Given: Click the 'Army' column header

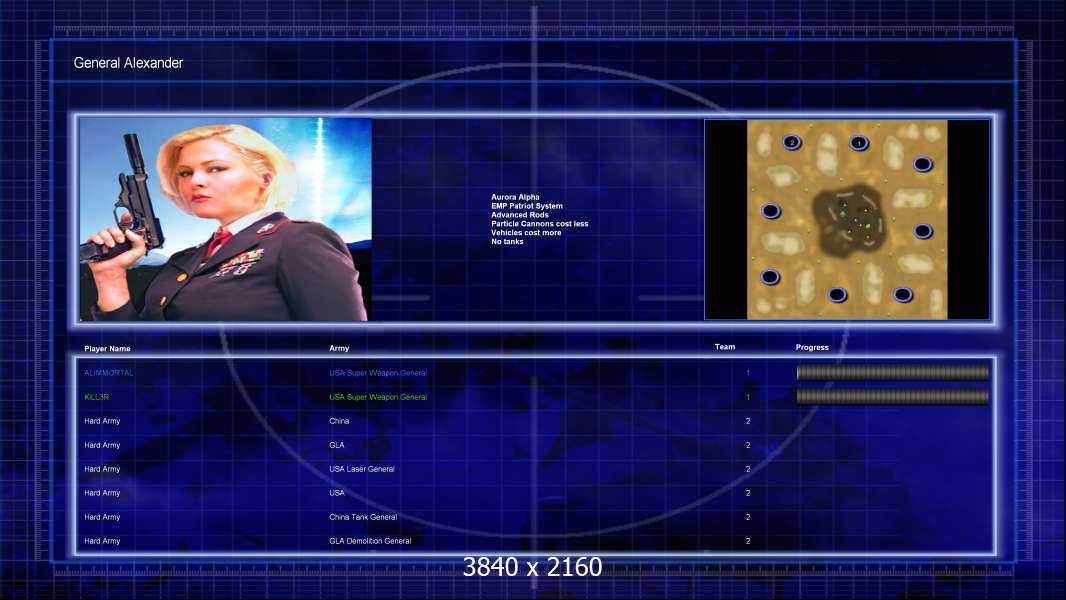Looking at the screenshot, I should [x=339, y=348].
